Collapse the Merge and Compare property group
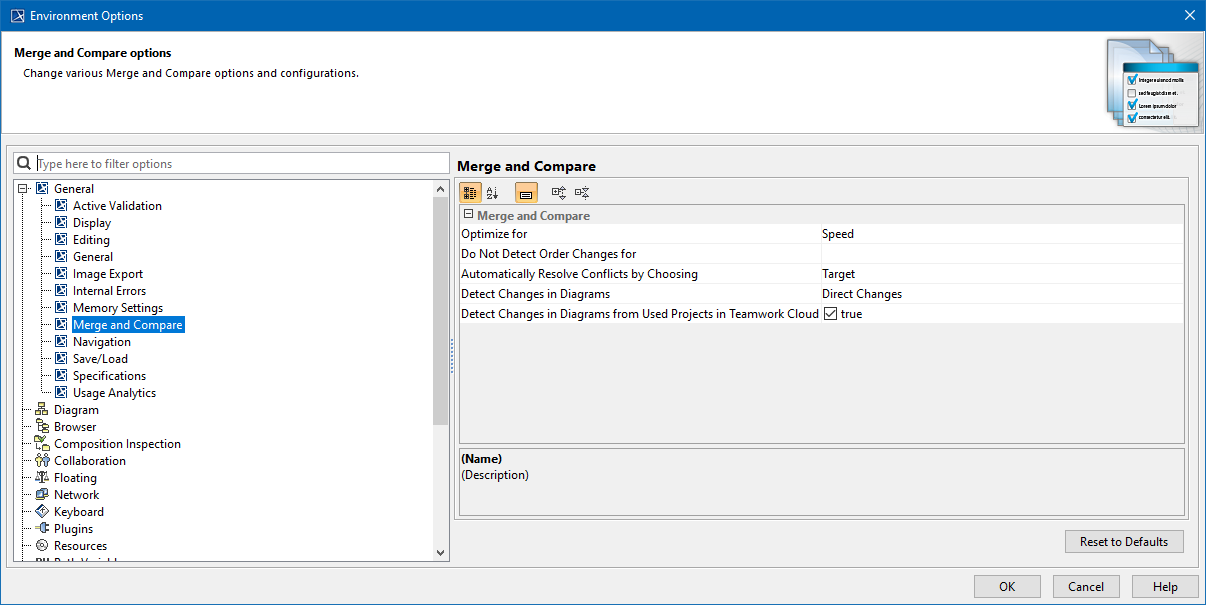The image size is (1206, 605). click(468, 215)
